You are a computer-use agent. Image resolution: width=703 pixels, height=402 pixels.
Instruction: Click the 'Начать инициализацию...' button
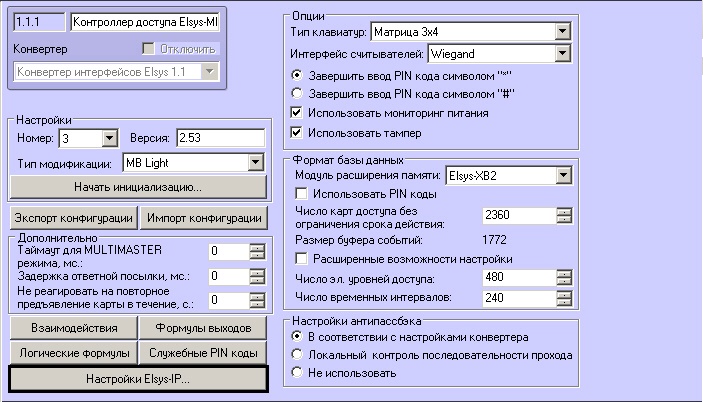coord(138,187)
